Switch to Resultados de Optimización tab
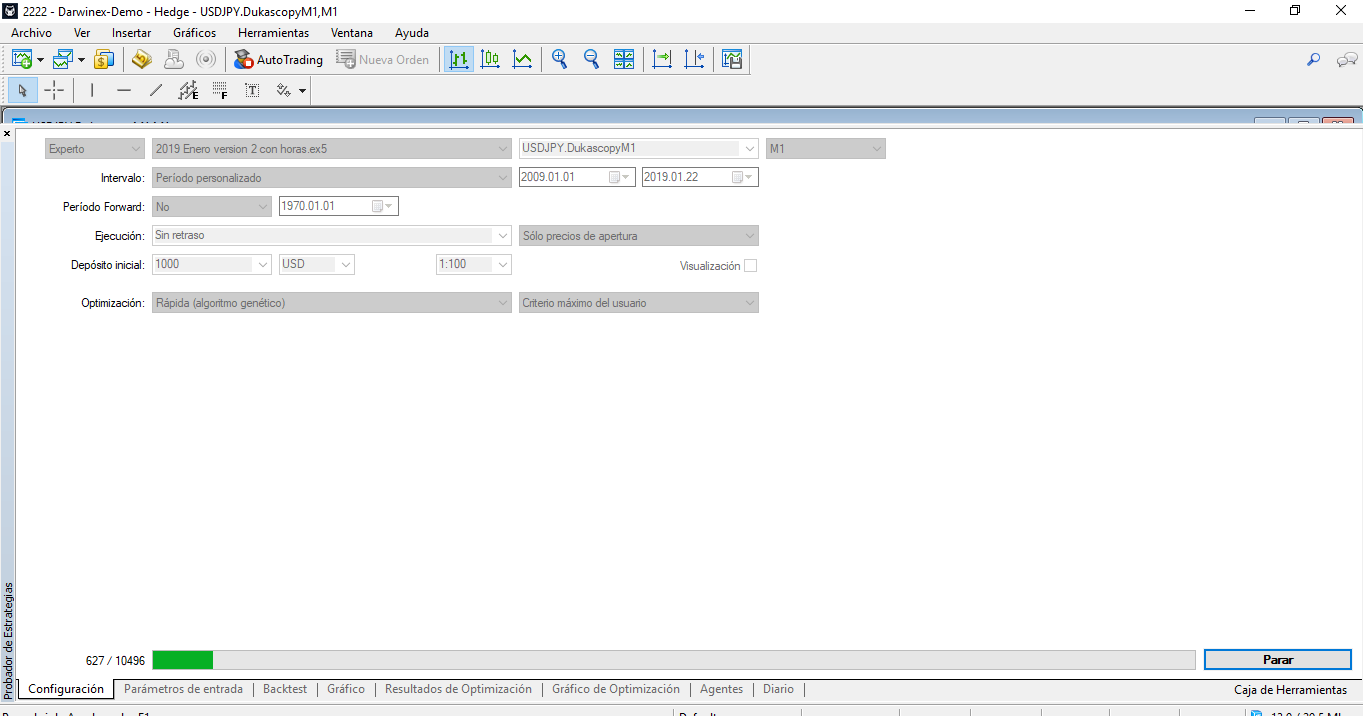 tap(458, 689)
